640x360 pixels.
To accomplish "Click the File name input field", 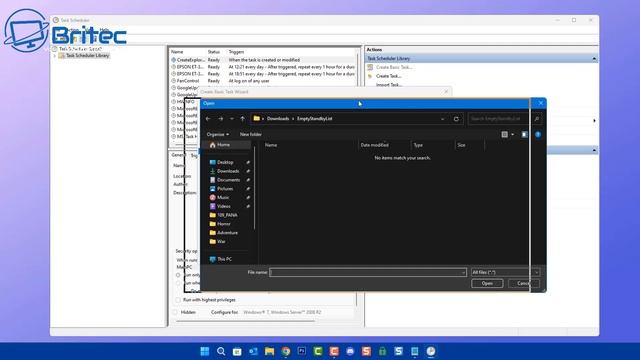I will pyautogui.click(x=364, y=273).
